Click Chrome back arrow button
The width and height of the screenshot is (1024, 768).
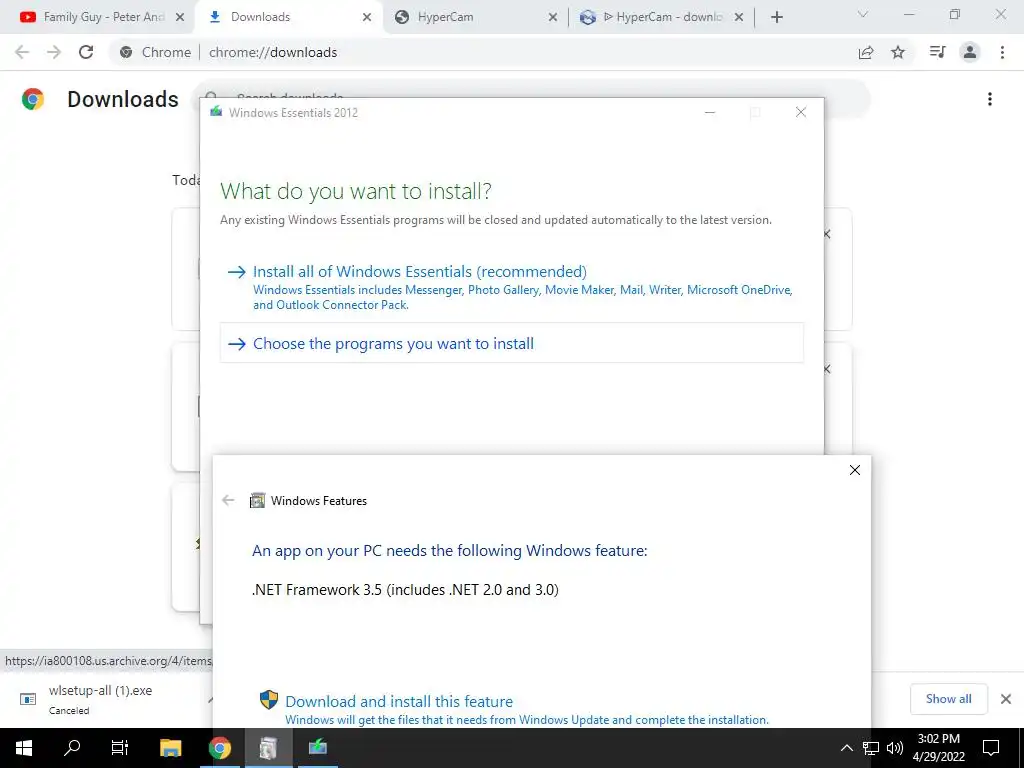(22, 52)
